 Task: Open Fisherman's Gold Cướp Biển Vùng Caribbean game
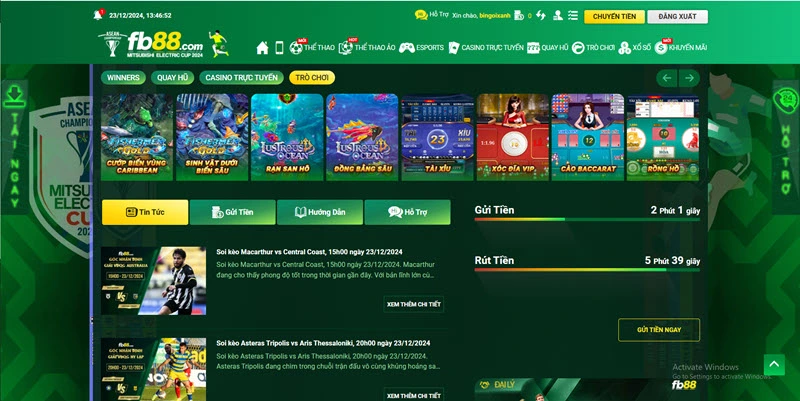[137, 137]
